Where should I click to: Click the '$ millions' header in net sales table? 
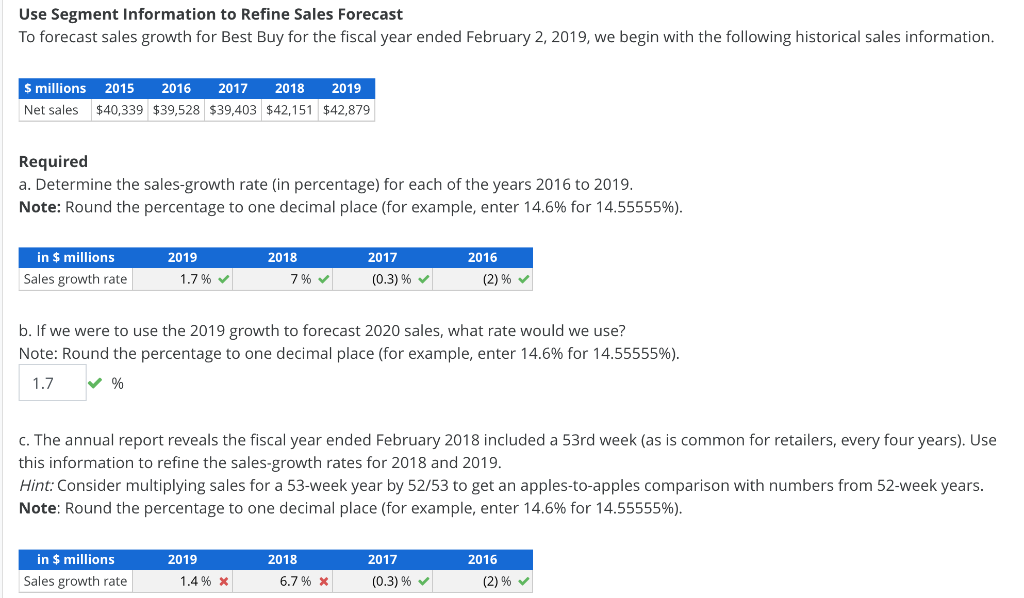(x=55, y=88)
